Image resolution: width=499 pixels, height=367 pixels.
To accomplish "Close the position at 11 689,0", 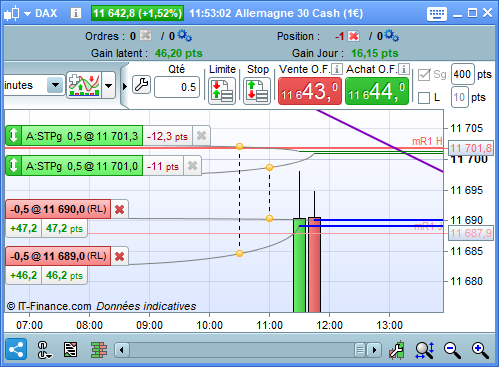I will coord(120,256).
